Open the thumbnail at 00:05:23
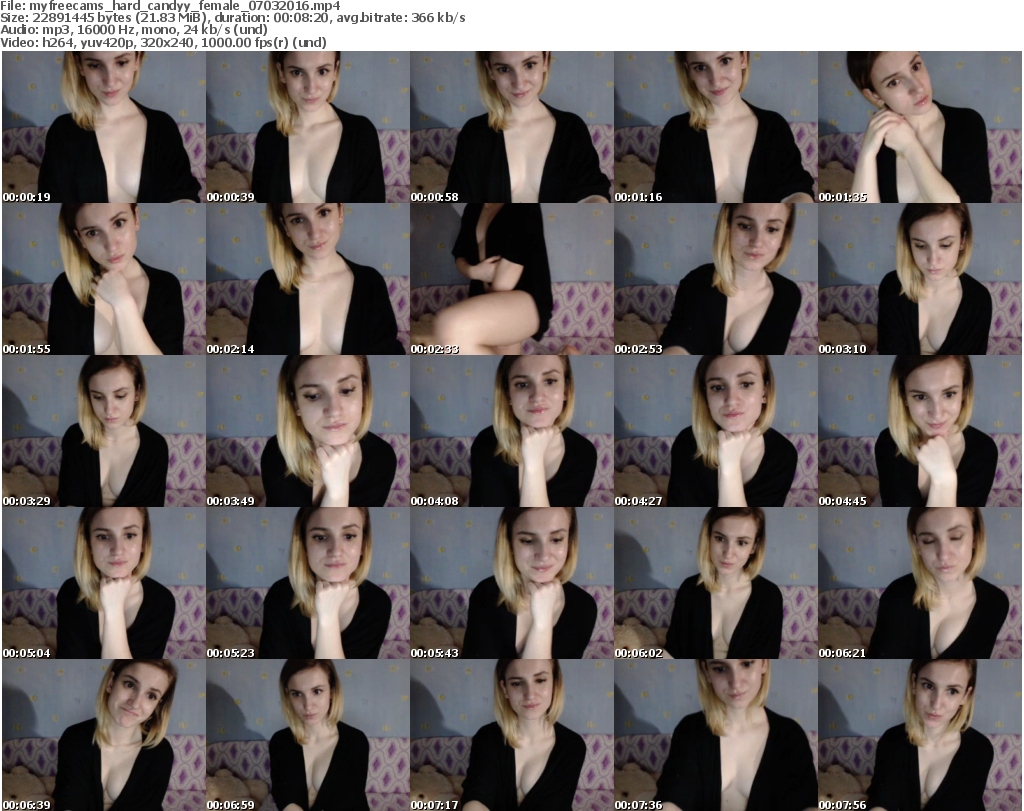Viewport: 1024px width, 811px height. pos(308,583)
